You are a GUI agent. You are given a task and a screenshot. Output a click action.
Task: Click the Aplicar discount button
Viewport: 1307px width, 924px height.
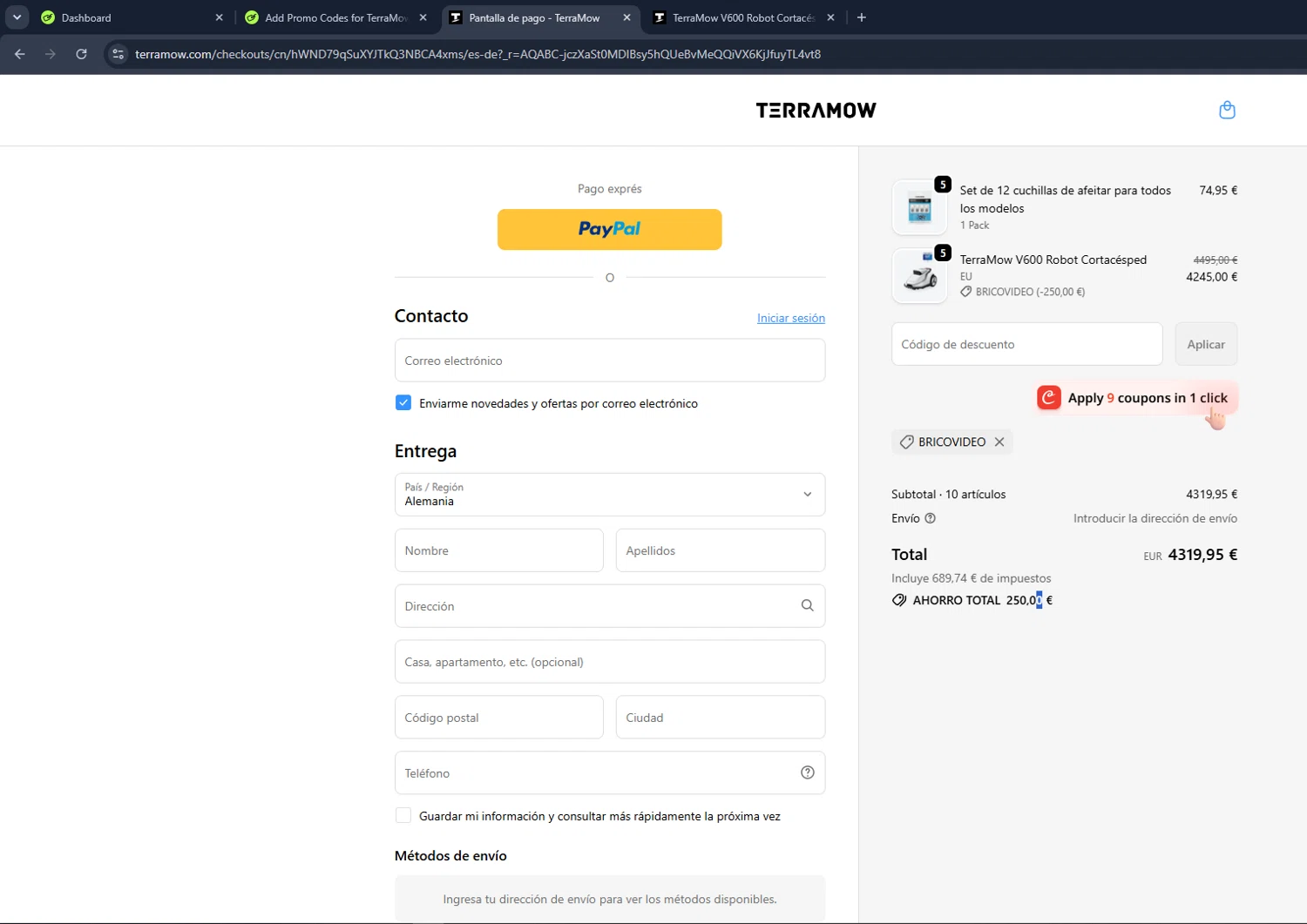click(1206, 344)
